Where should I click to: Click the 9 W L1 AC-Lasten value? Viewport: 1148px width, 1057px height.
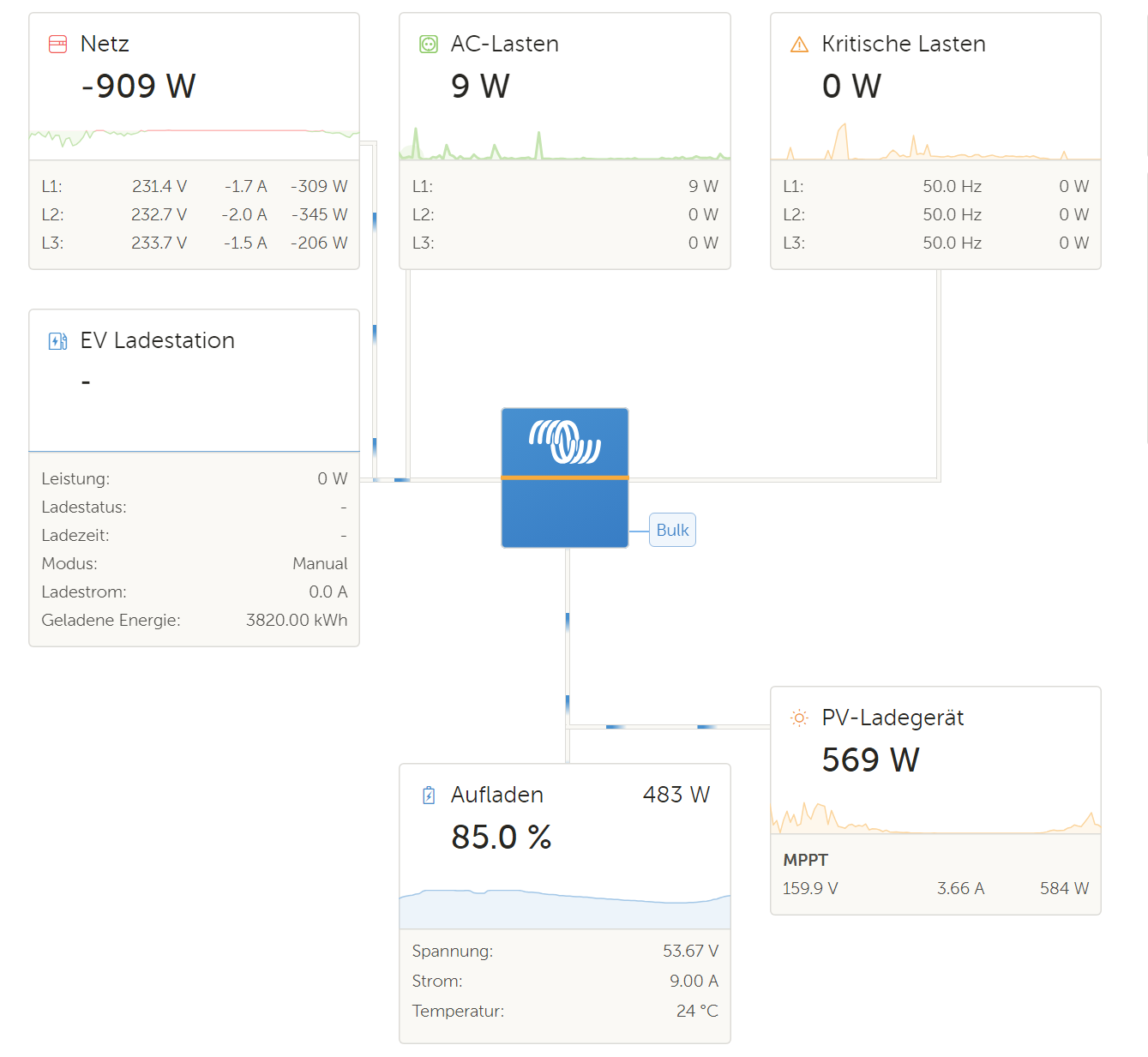pyautogui.click(x=703, y=186)
